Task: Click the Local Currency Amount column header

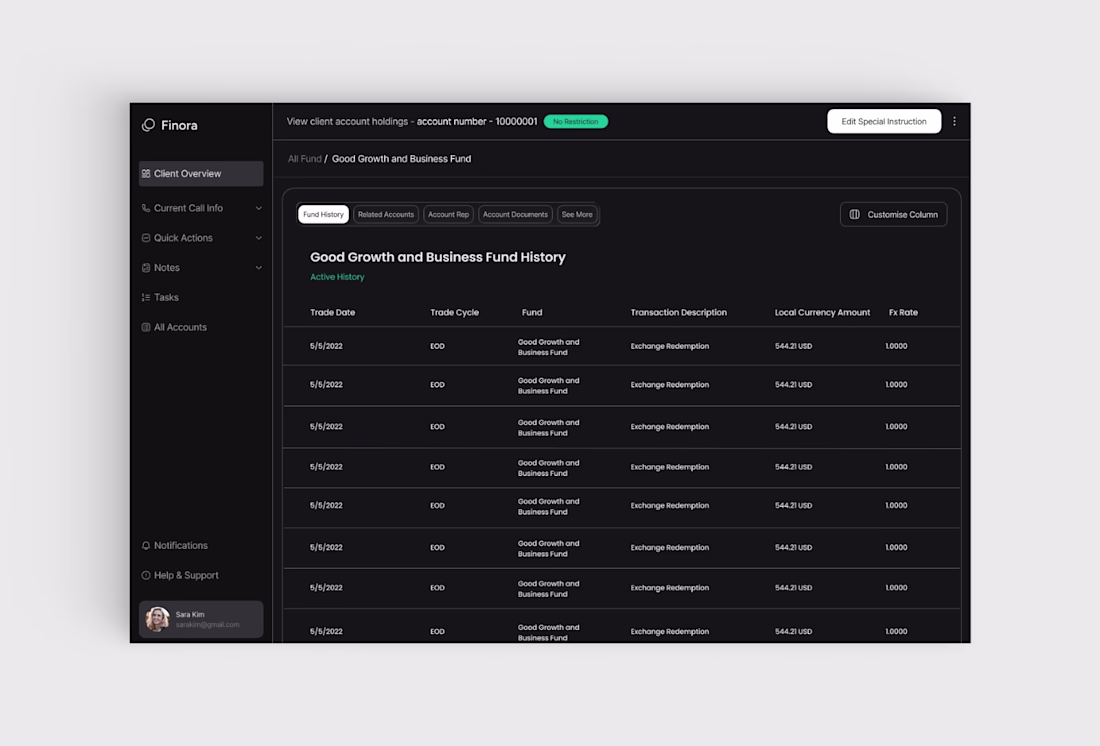Action: point(822,312)
